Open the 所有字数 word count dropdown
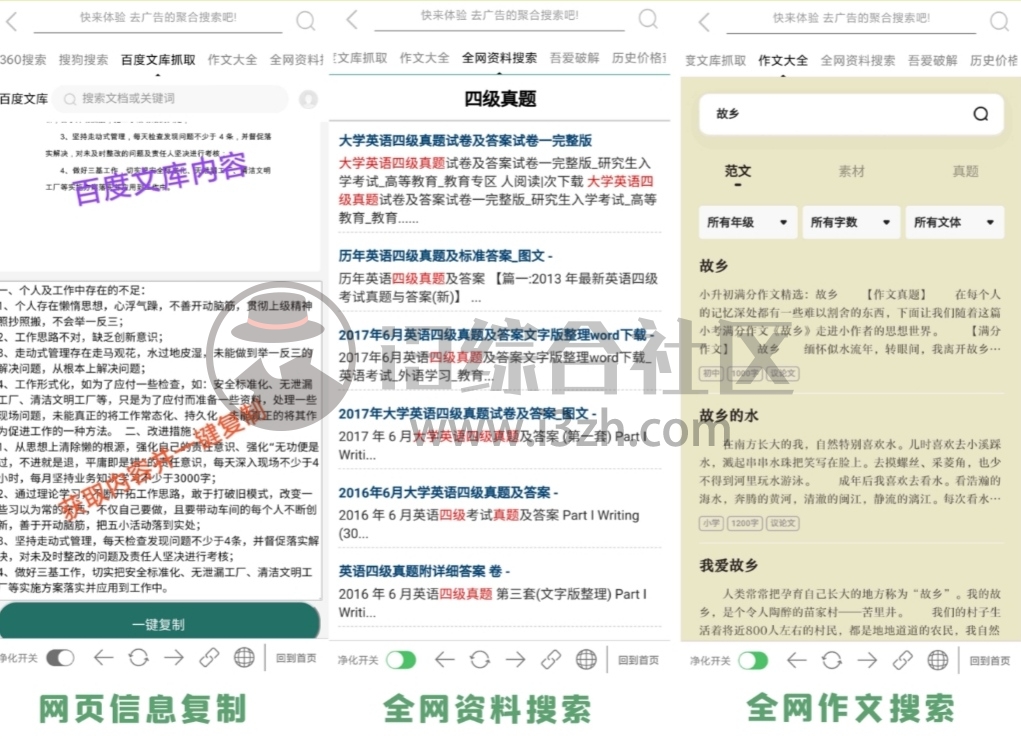1021x739 pixels. click(850, 223)
